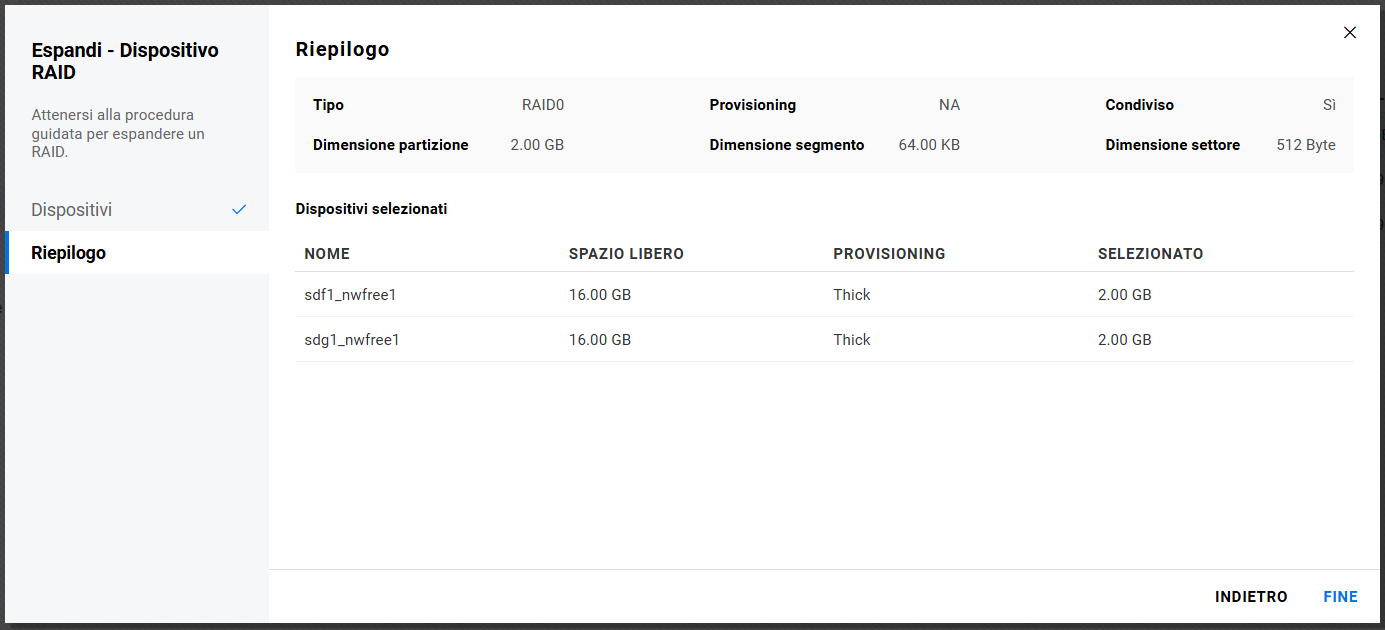
Task: Select the sdf1_nwfree1 device row
Action: tap(352, 295)
